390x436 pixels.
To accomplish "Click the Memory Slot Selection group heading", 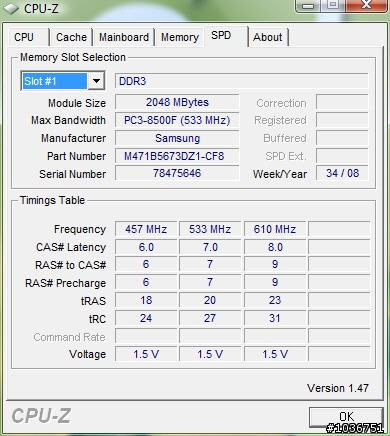I will 73,57.
